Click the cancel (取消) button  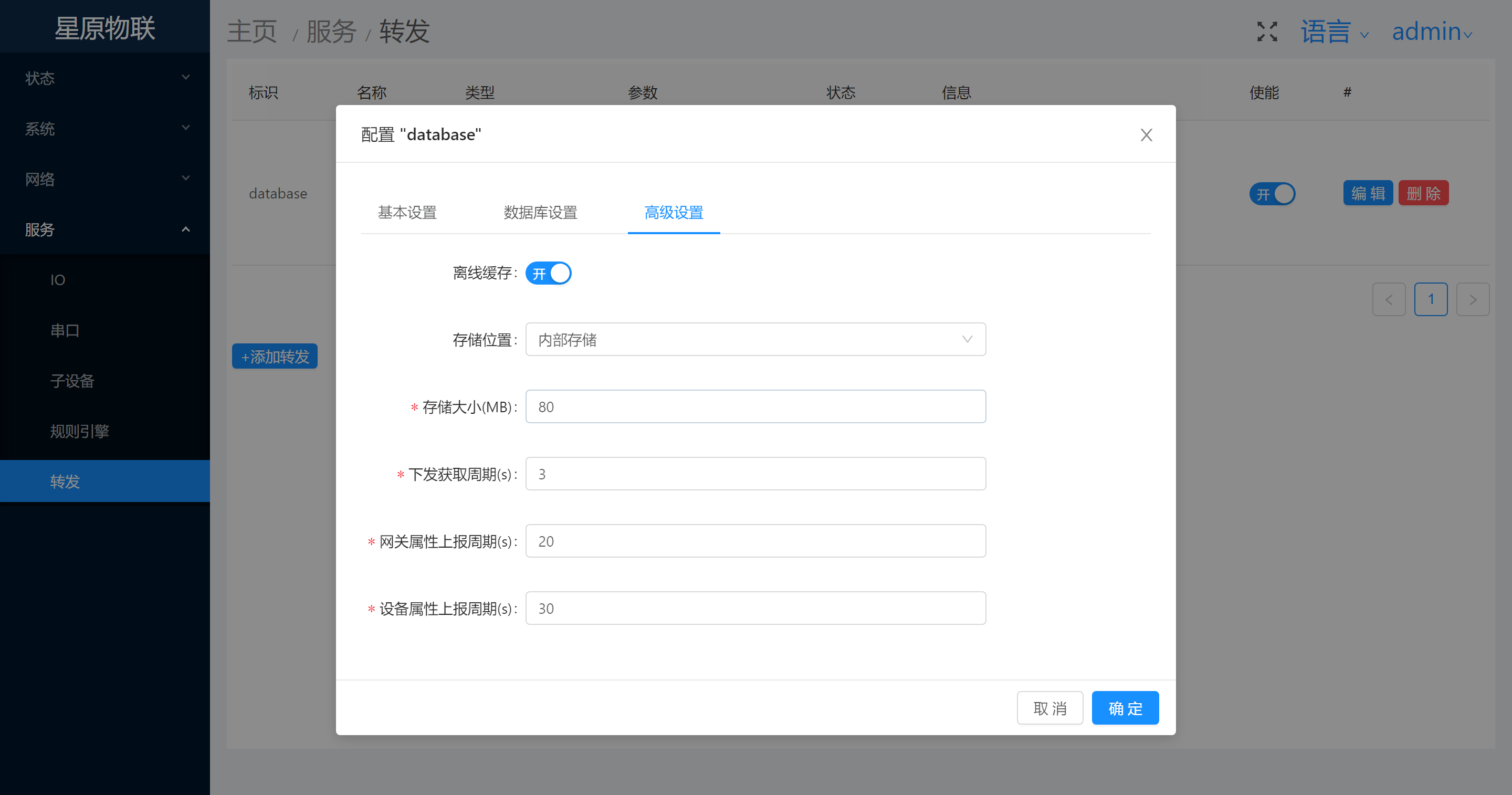coord(1049,708)
